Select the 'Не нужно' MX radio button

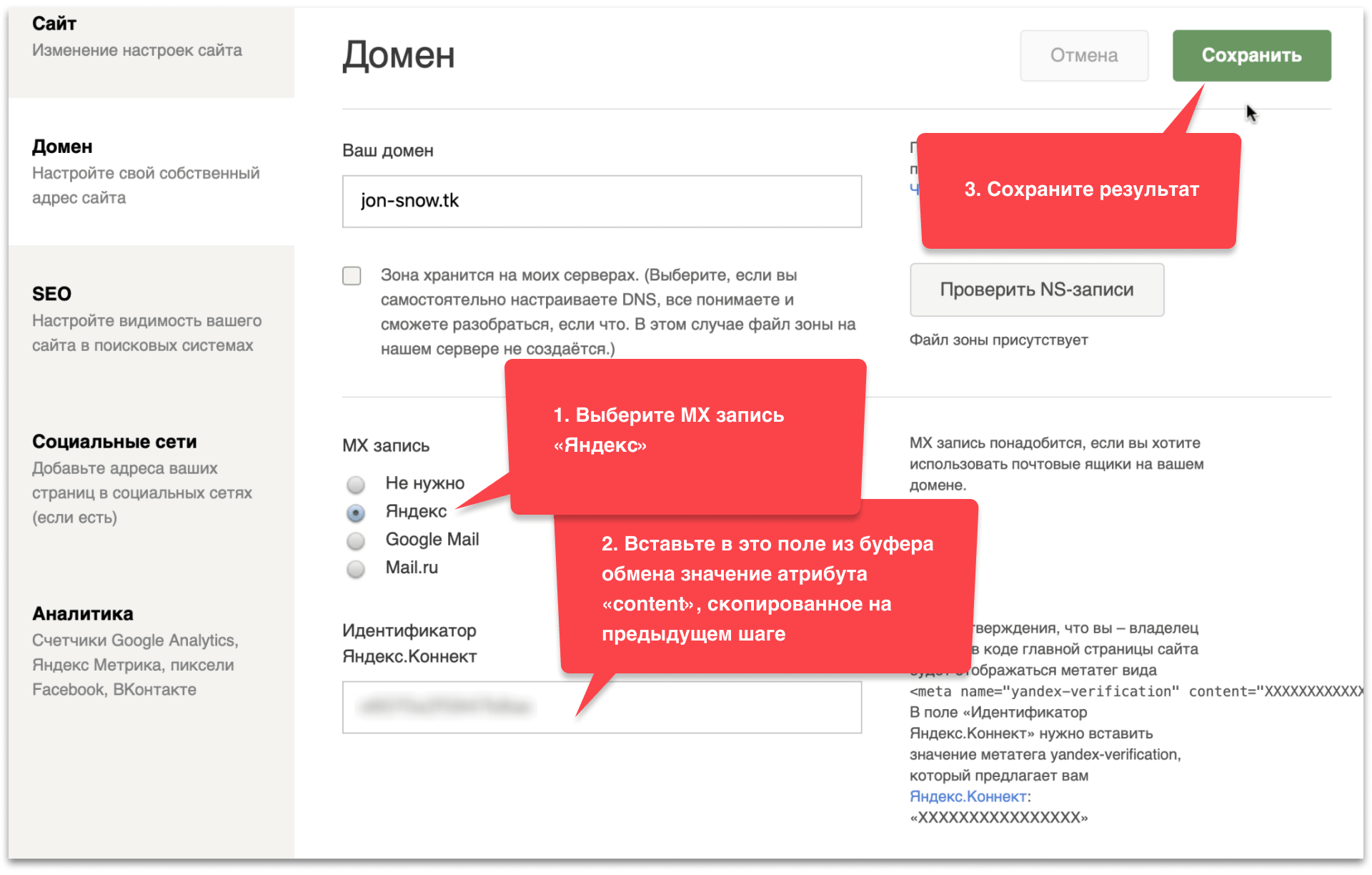click(x=355, y=485)
